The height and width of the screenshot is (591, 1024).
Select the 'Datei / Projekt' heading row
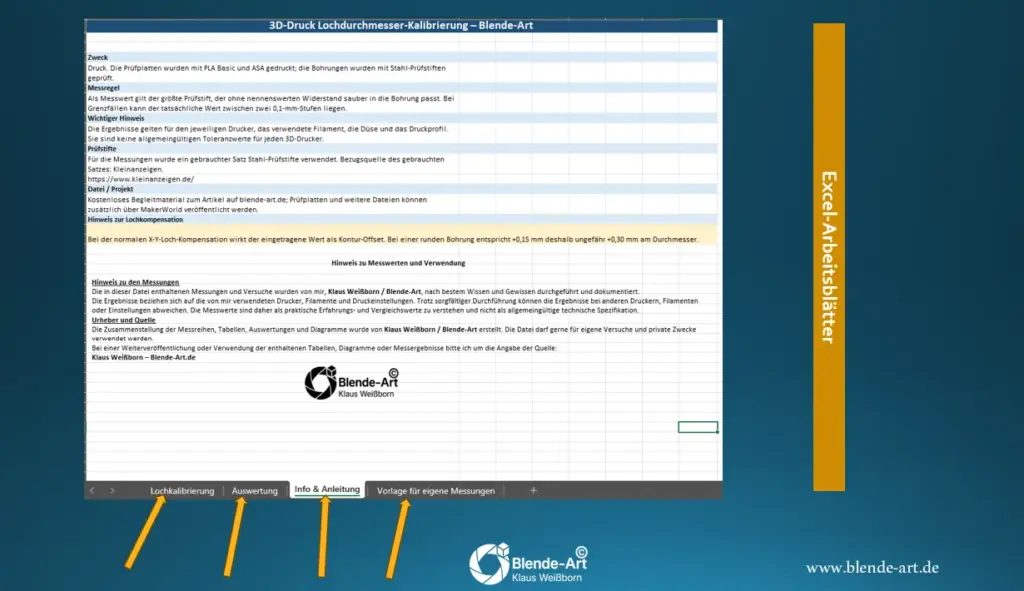point(402,189)
